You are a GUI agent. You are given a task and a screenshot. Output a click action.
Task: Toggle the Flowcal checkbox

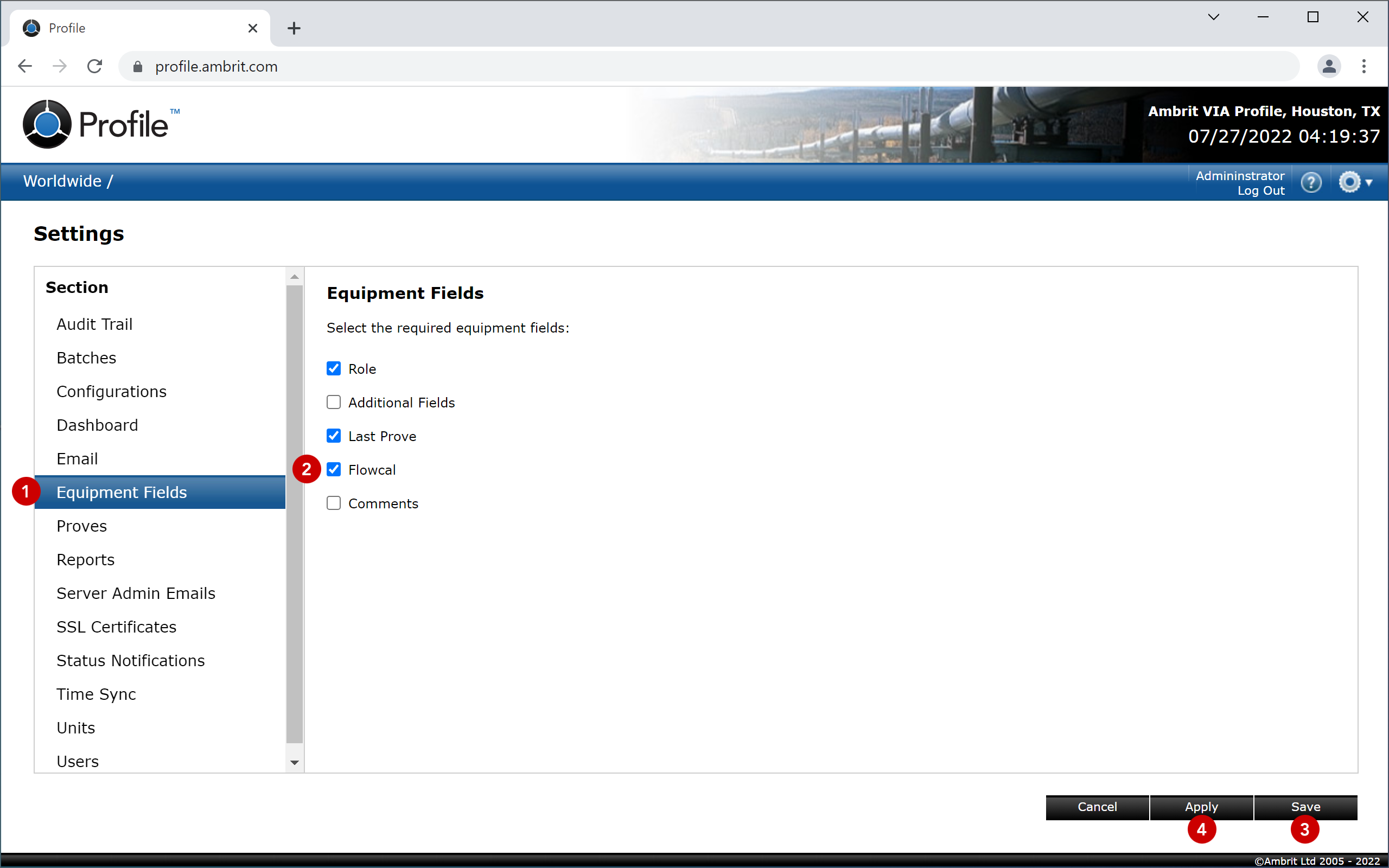334,470
